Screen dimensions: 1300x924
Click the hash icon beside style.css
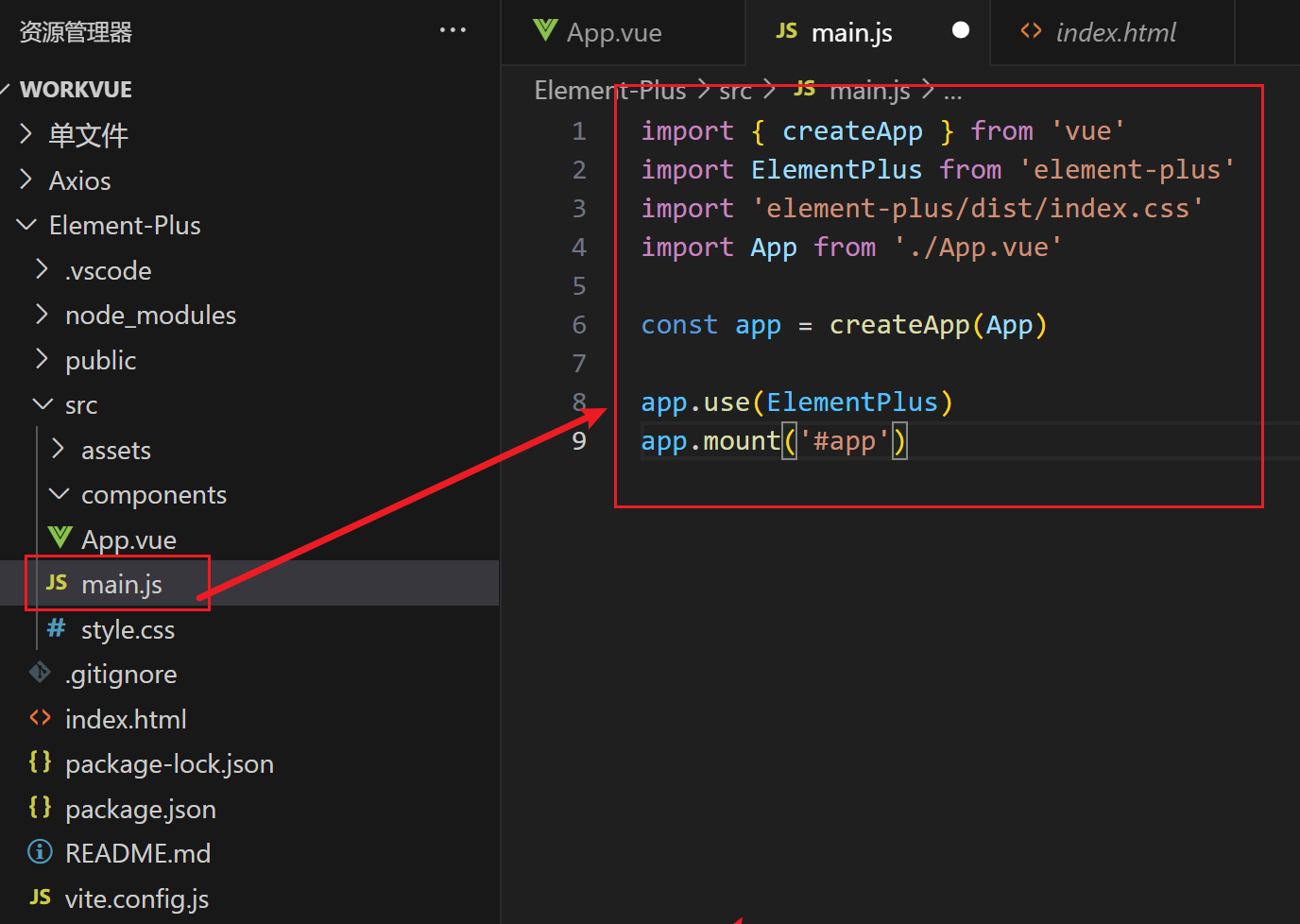point(58,628)
